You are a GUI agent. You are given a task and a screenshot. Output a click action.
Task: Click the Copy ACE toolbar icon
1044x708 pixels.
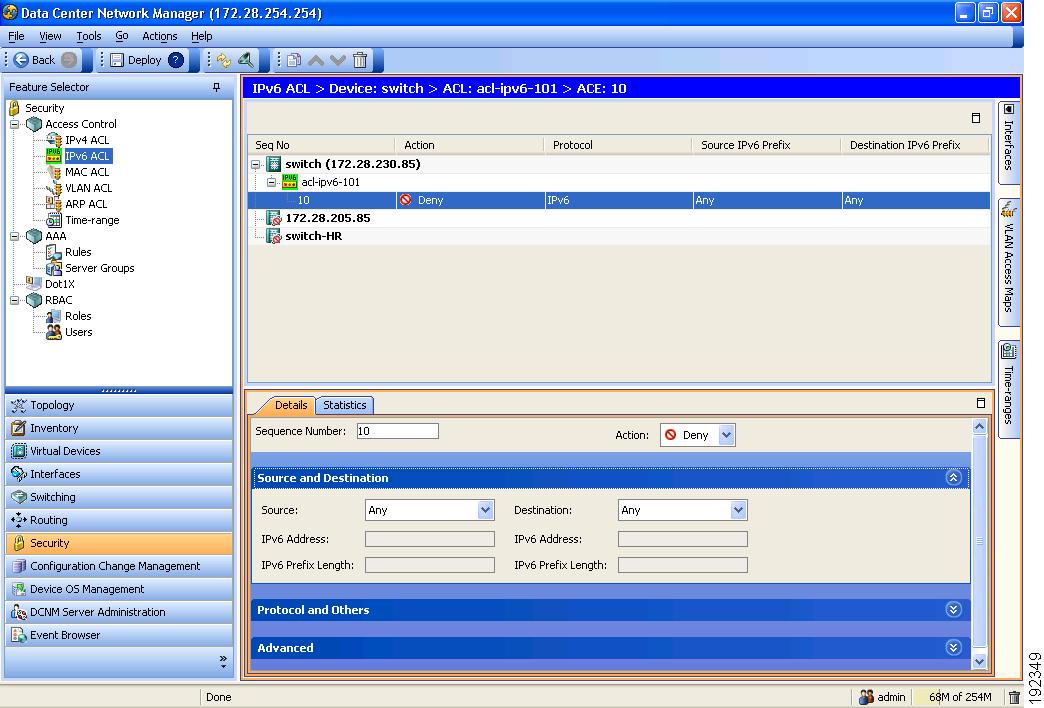[x=292, y=60]
